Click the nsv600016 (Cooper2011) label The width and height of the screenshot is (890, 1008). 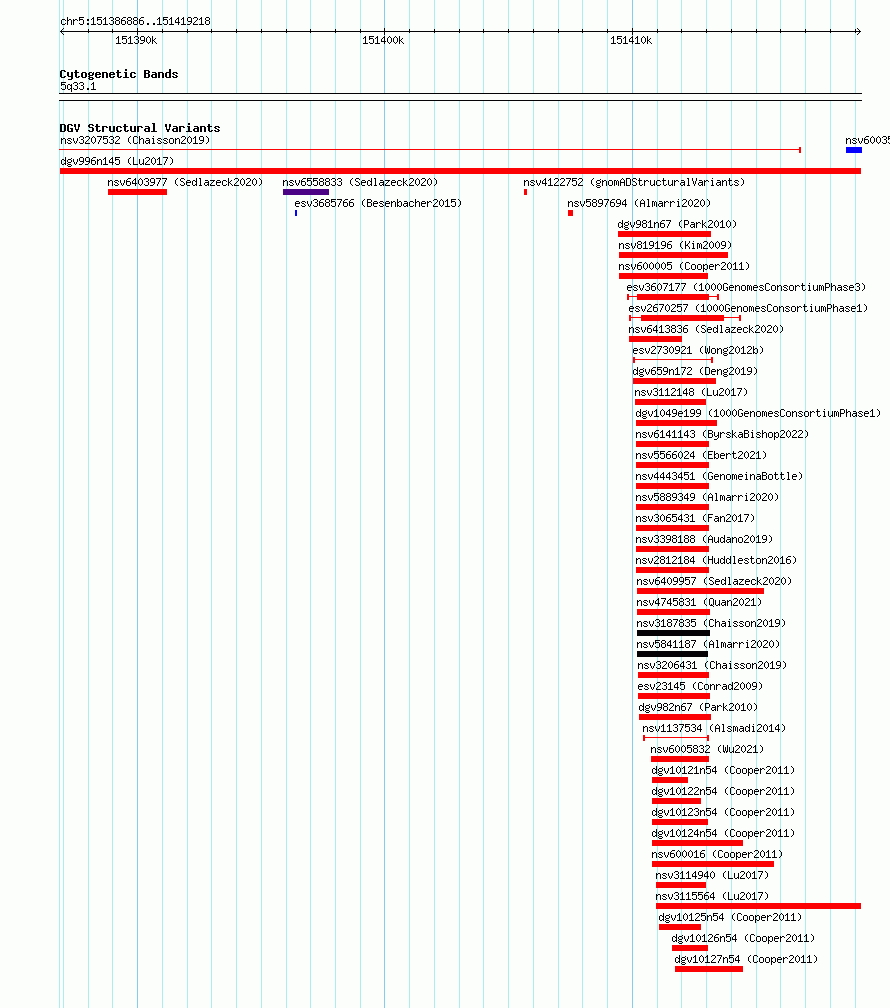[717, 854]
